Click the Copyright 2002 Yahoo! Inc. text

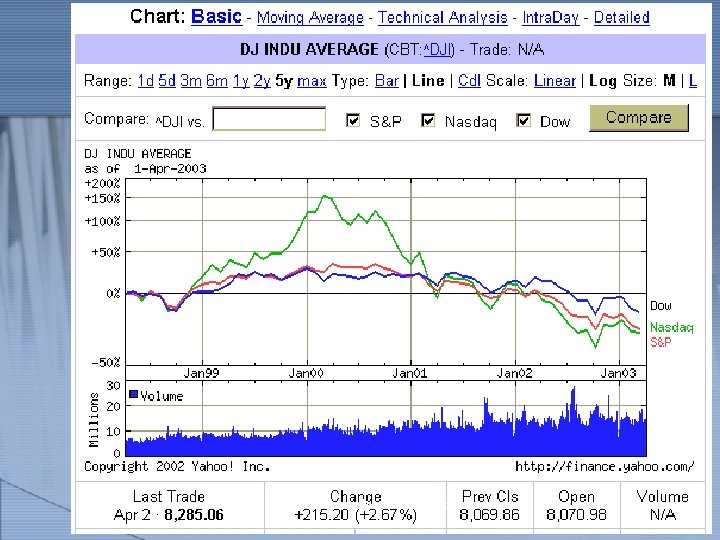[177, 467]
